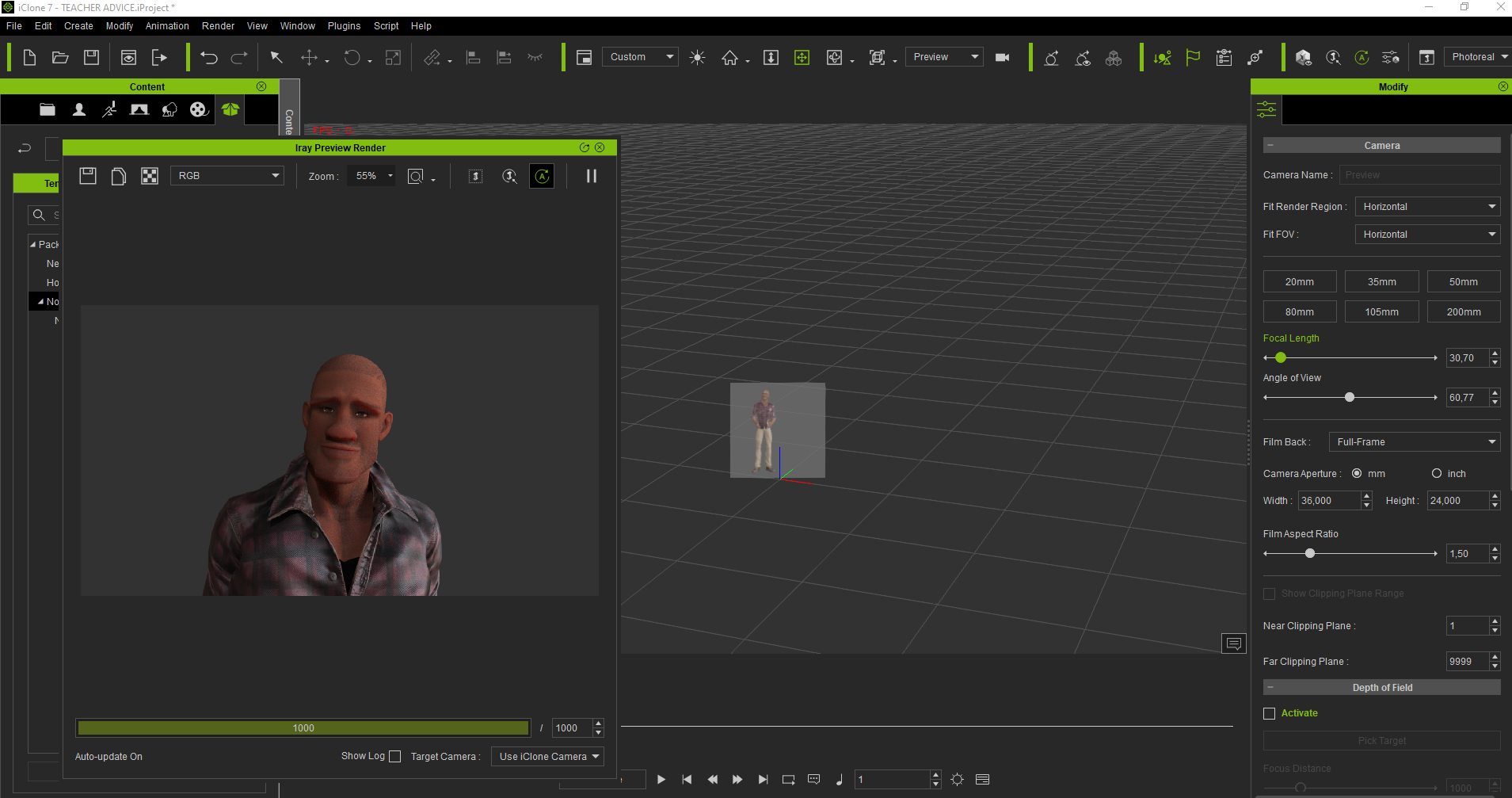Set lens to 50mm preset
The height and width of the screenshot is (798, 1512).
coord(1463,282)
